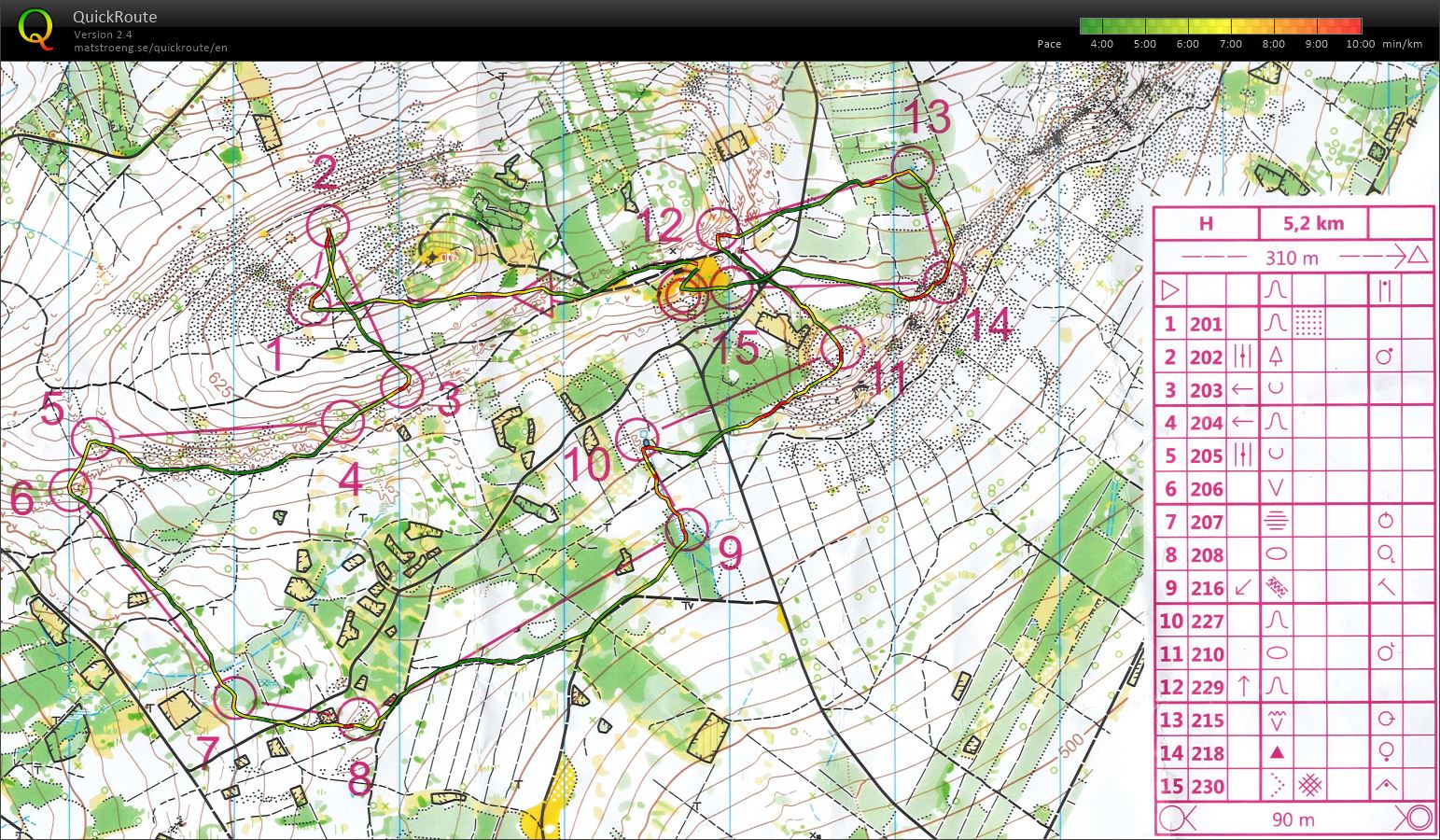The image size is (1440, 840).
Task: Click control code 207 in the table
Action: click(1206, 522)
